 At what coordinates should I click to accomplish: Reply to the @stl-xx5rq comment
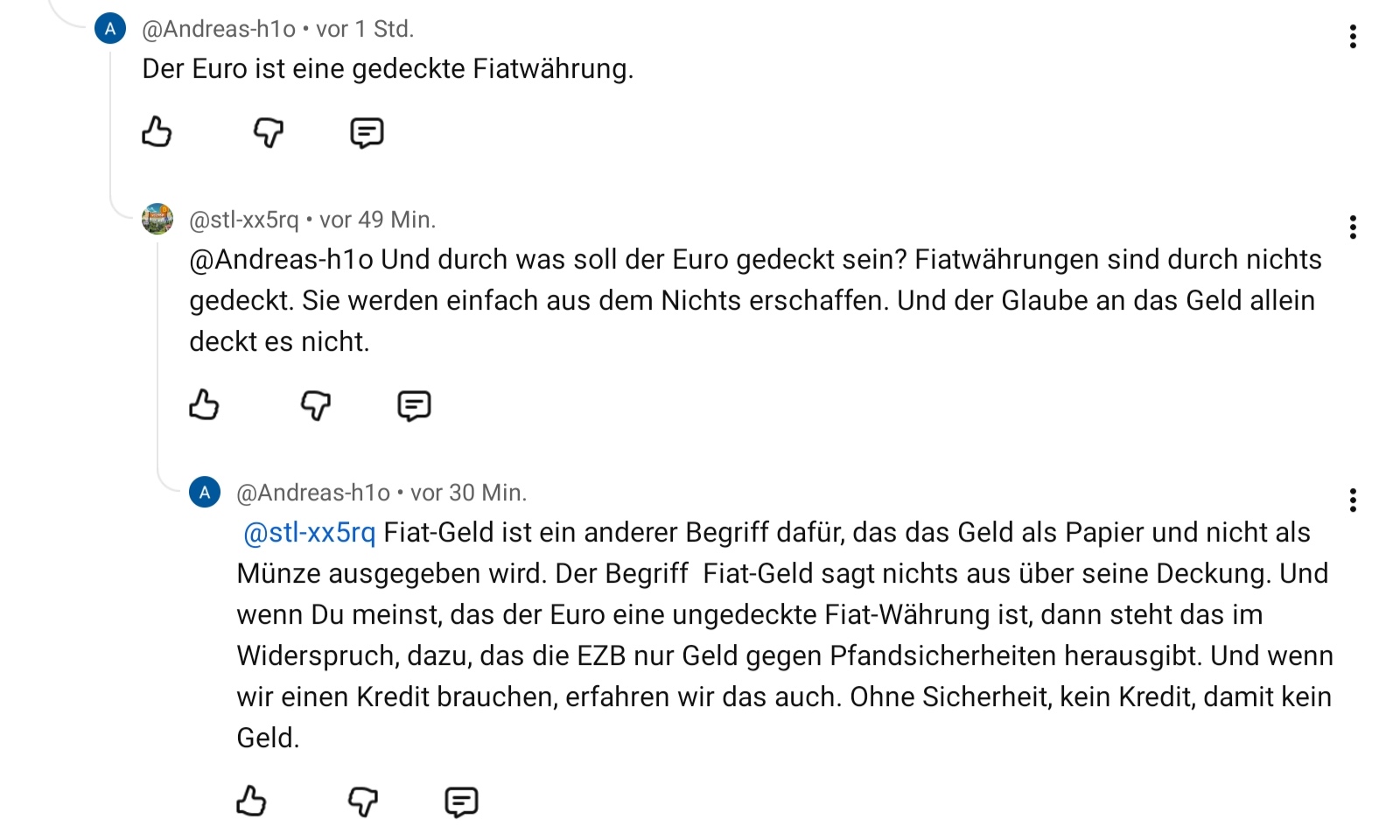pos(414,405)
